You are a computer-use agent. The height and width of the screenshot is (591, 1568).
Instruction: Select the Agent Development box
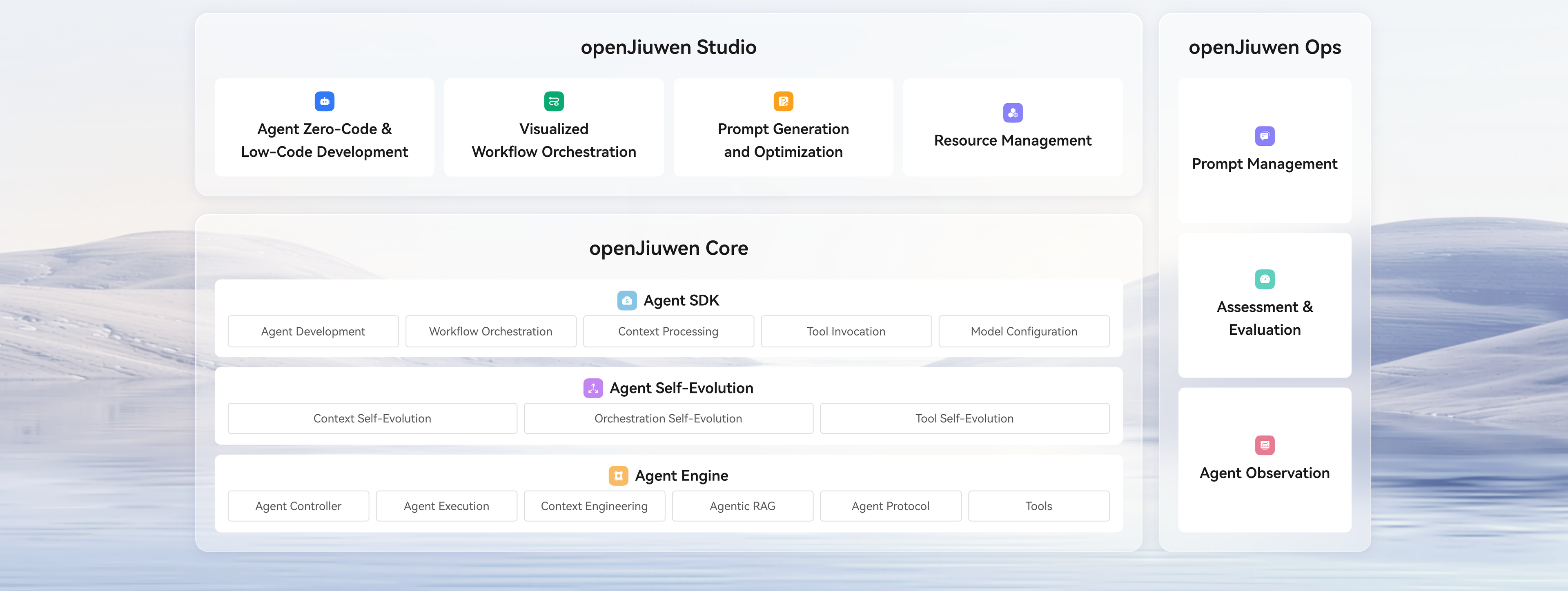tap(313, 331)
